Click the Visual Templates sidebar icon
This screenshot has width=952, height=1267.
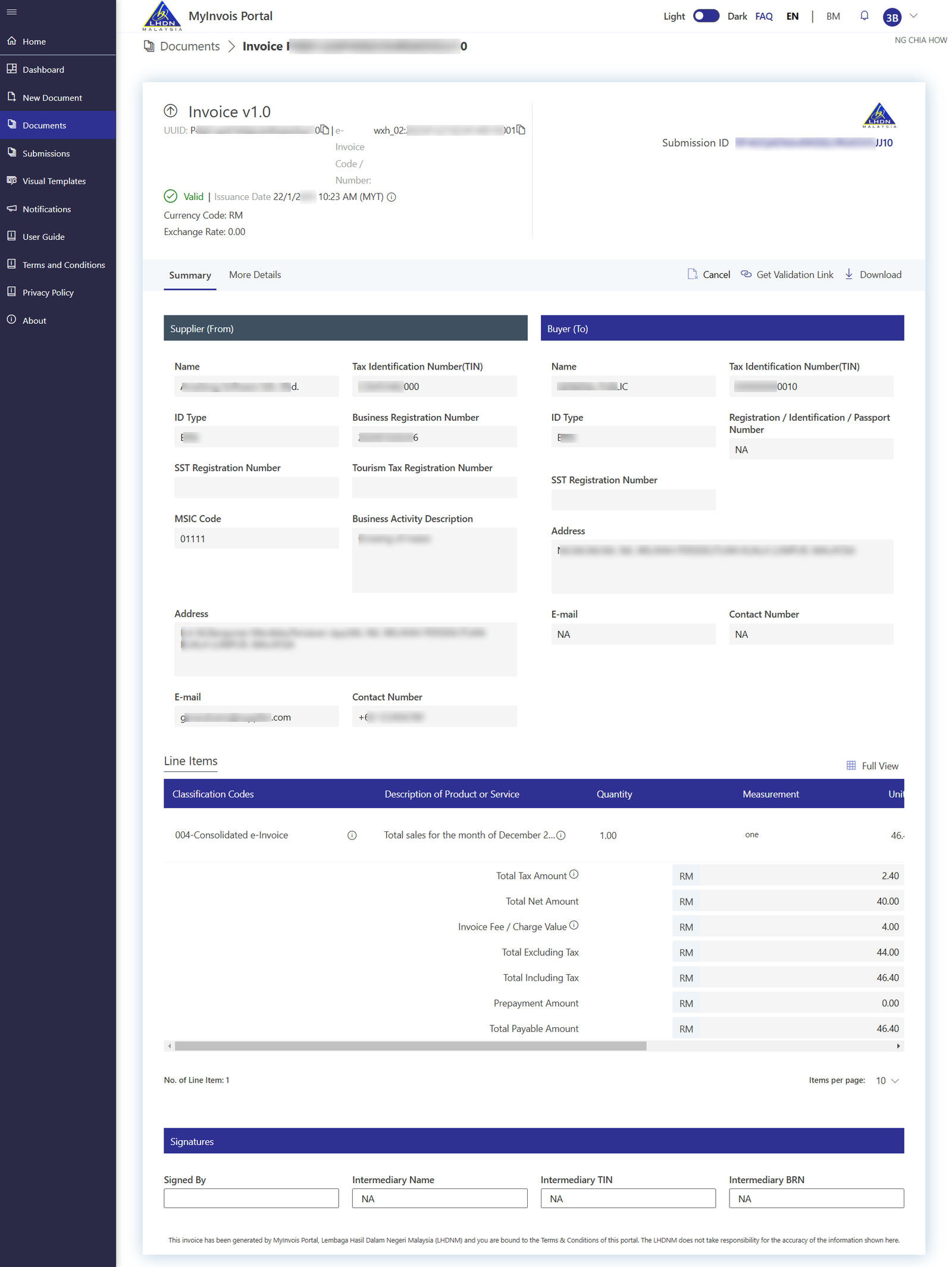point(12,181)
